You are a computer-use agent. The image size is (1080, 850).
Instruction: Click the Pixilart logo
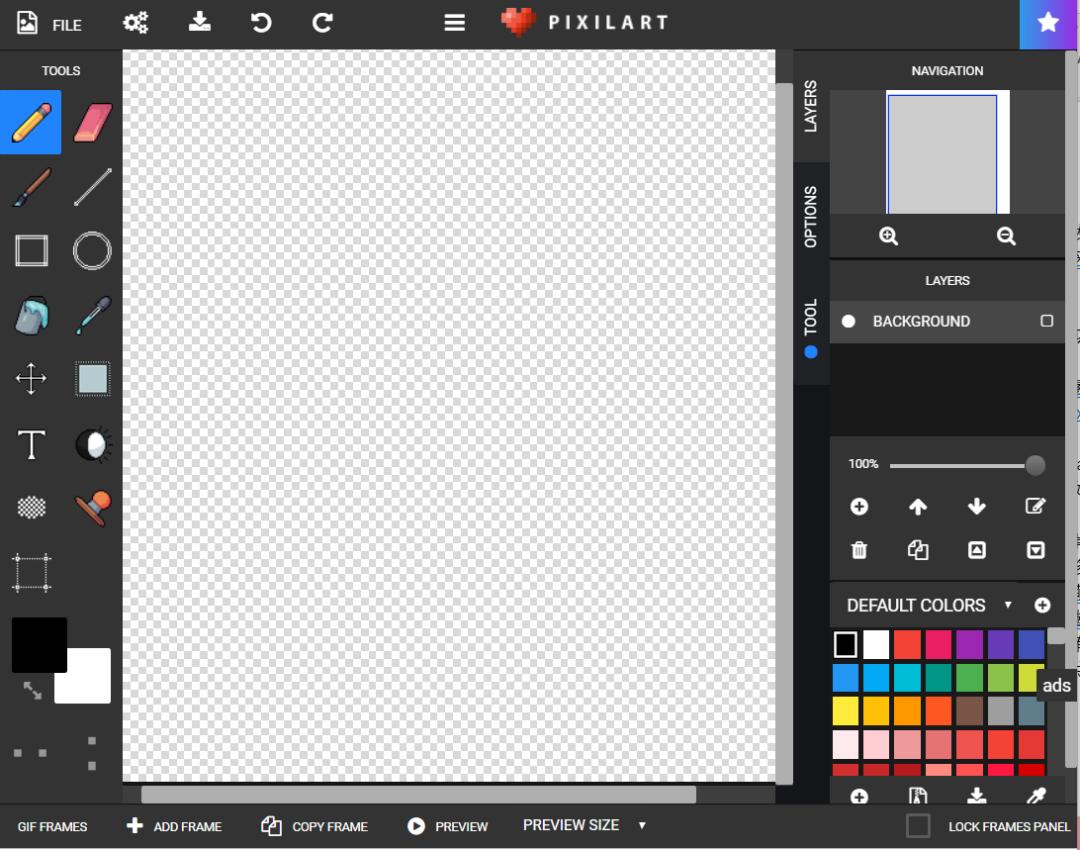[x=584, y=22]
